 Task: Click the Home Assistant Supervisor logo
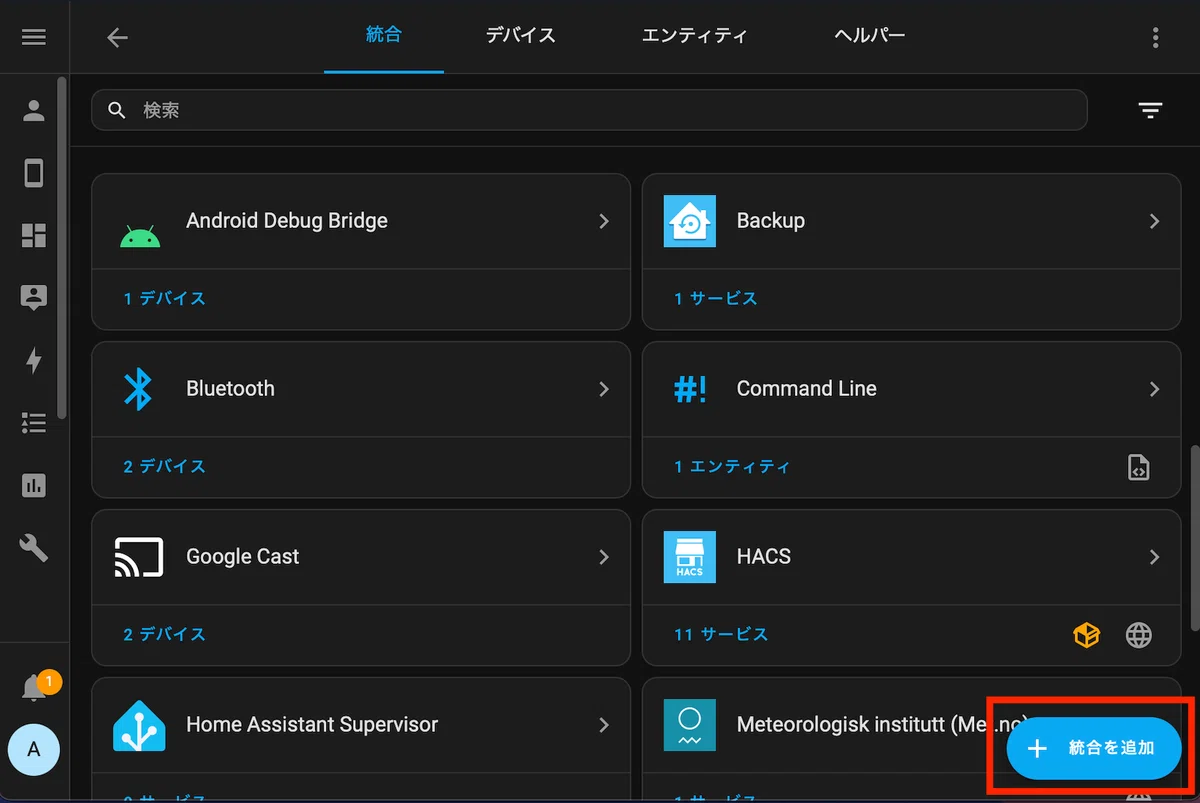click(139, 725)
